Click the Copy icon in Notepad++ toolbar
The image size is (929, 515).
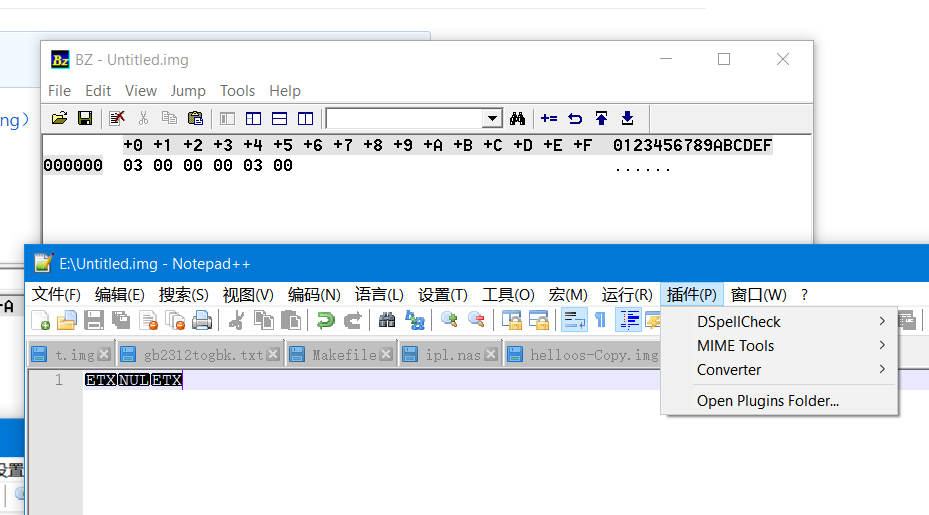click(x=264, y=321)
